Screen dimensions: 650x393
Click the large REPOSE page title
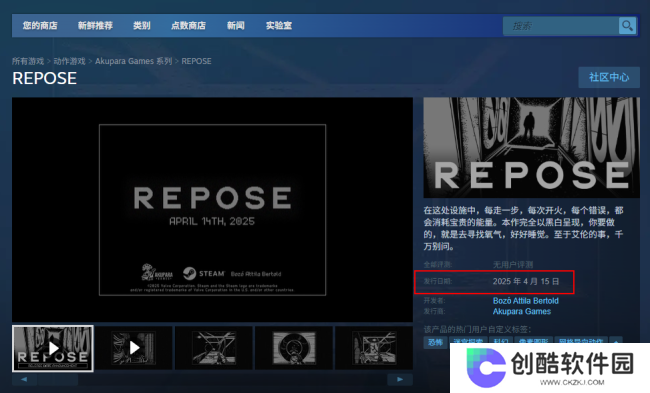(44, 78)
